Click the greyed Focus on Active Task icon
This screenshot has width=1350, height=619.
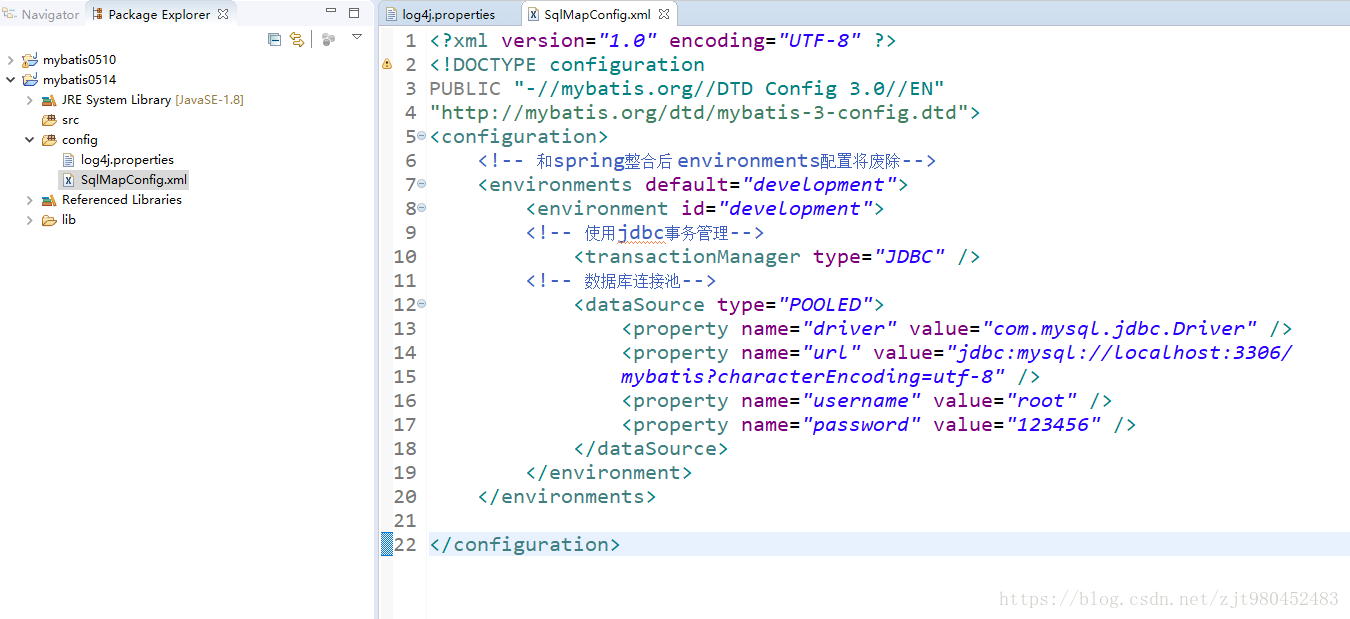[x=328, y=39]
